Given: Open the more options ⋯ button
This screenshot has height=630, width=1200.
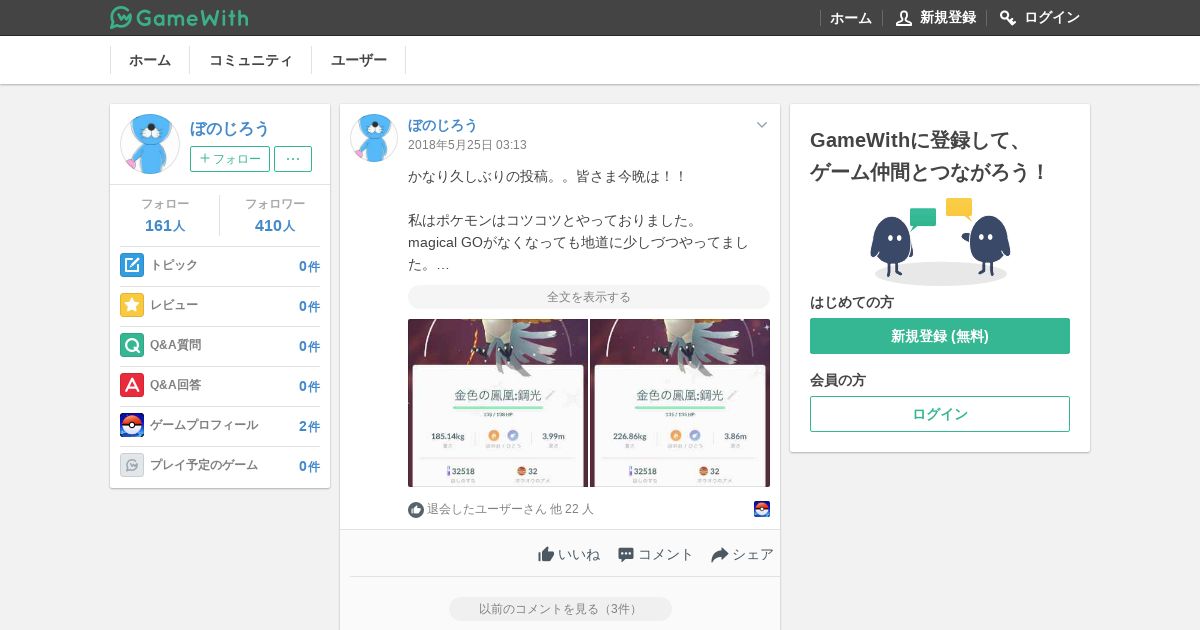Looking at the screenshot, I should 293,159.
